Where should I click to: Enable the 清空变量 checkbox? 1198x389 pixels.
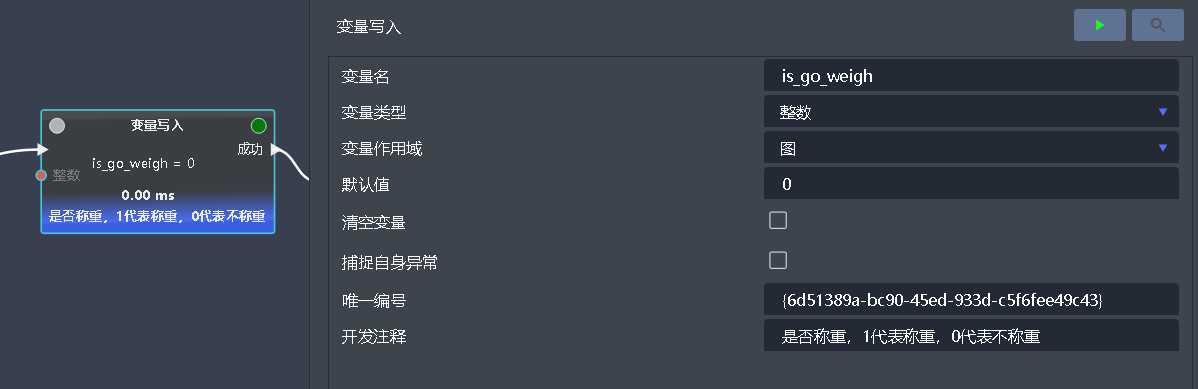click(x=778, y=221)
